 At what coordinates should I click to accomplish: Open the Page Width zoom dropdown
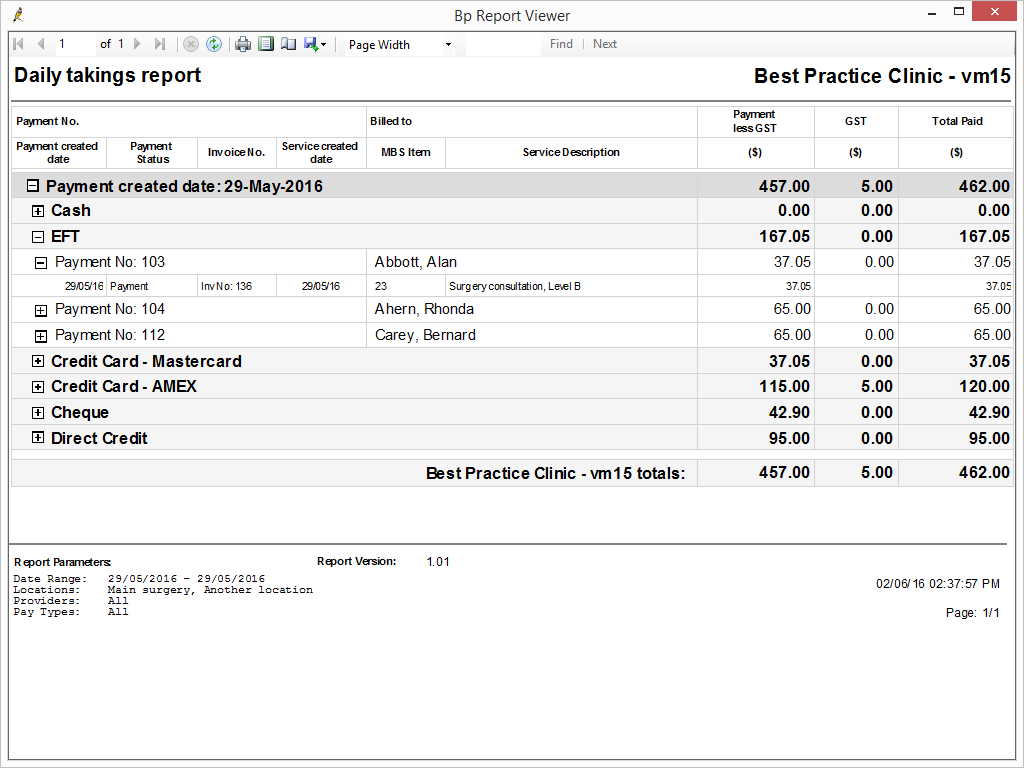coord(400,44)
